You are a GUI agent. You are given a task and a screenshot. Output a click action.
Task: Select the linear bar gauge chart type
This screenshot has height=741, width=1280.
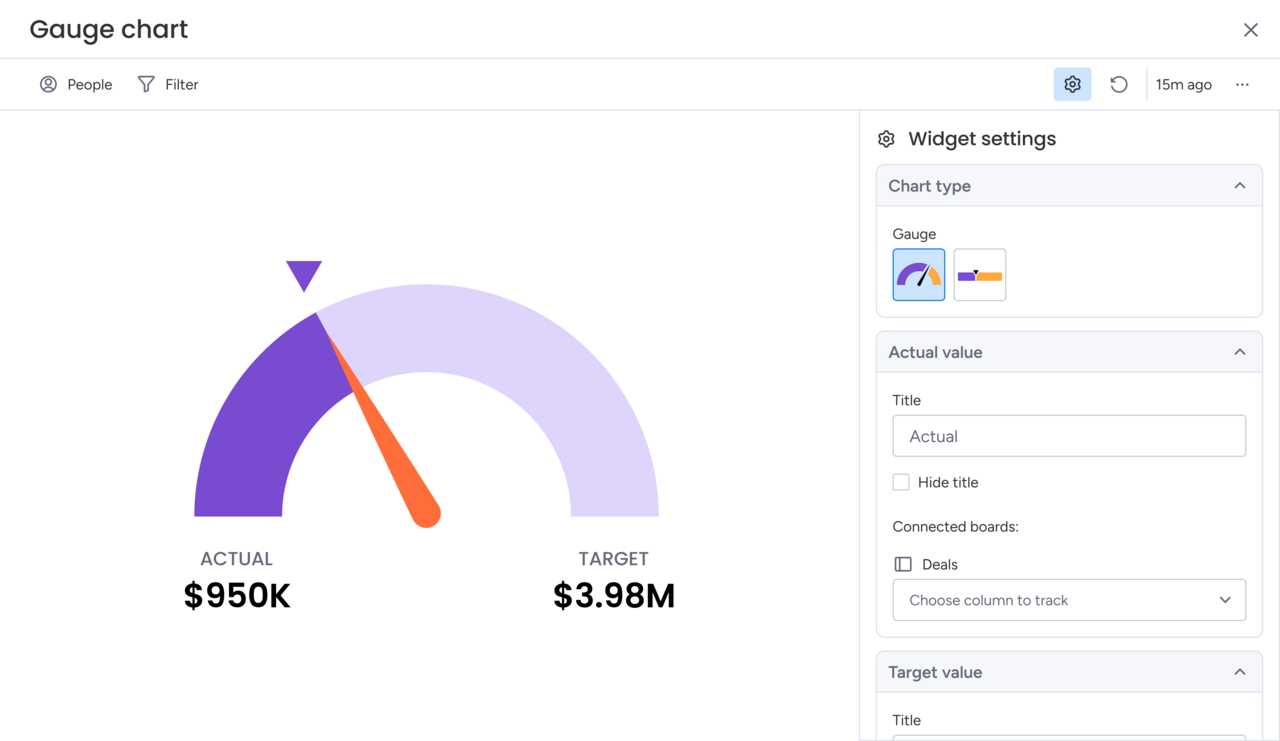pyautogui.click(x=980, y=275)
